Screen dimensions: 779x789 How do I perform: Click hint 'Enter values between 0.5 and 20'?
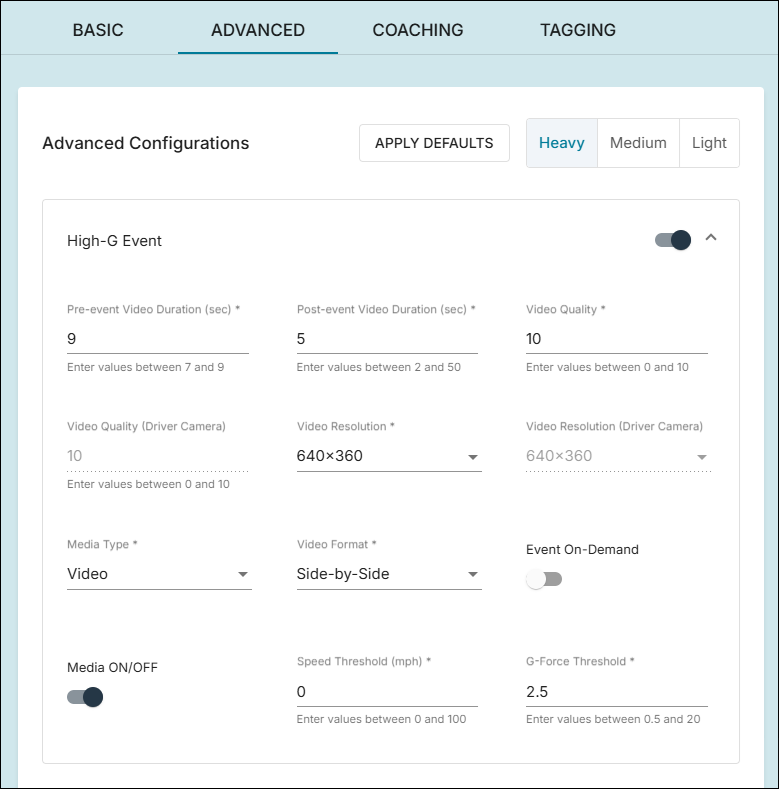click(x=613, y=720)
